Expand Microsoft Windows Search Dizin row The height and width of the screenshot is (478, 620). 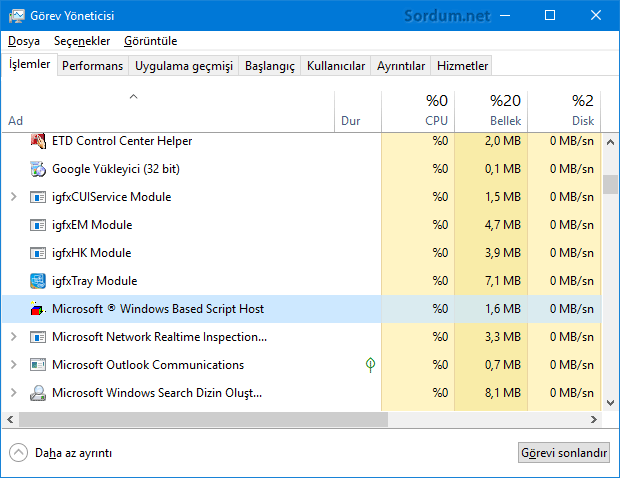click(13, 393)
